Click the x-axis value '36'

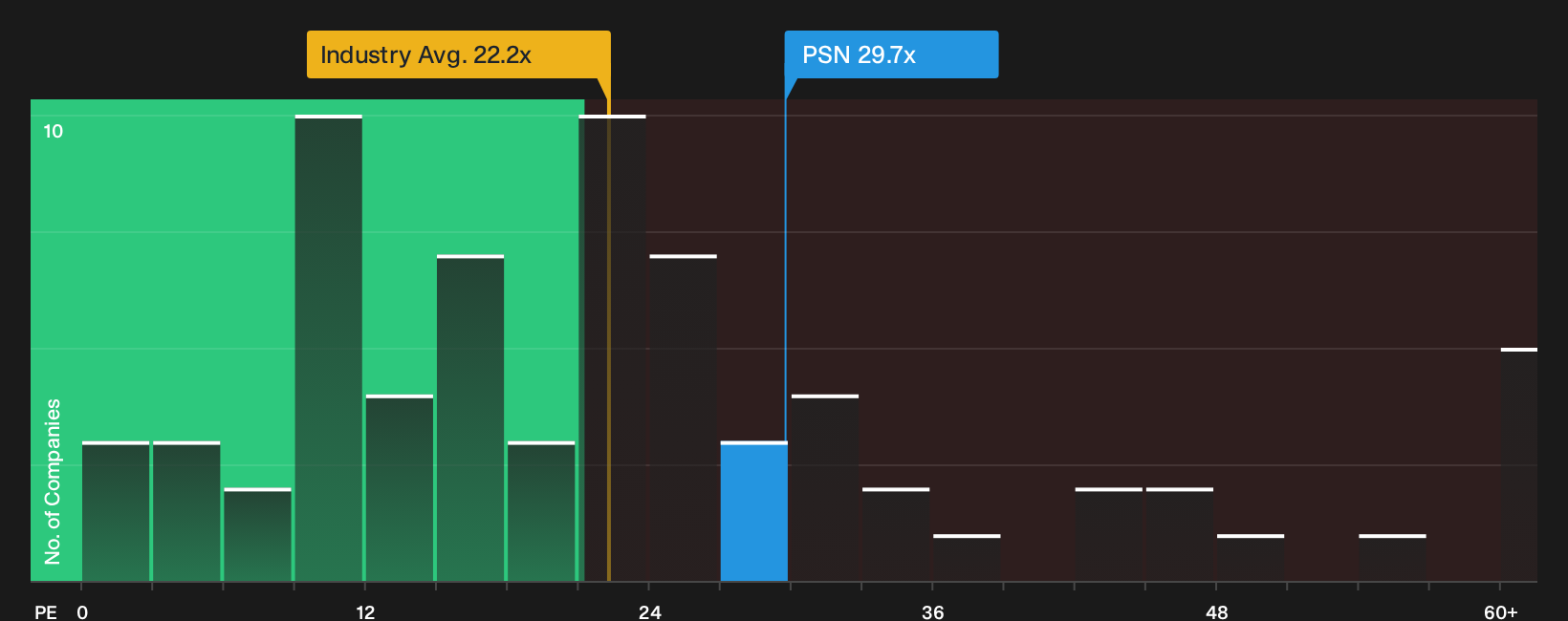932,611
